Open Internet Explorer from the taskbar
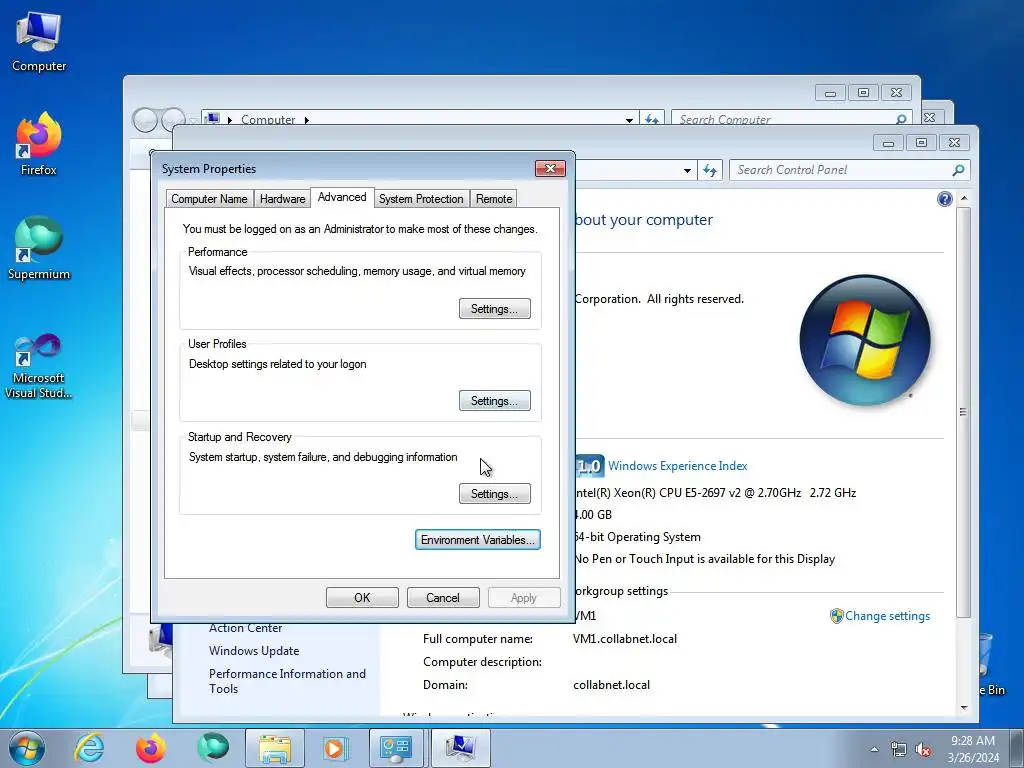 (89, 748)
